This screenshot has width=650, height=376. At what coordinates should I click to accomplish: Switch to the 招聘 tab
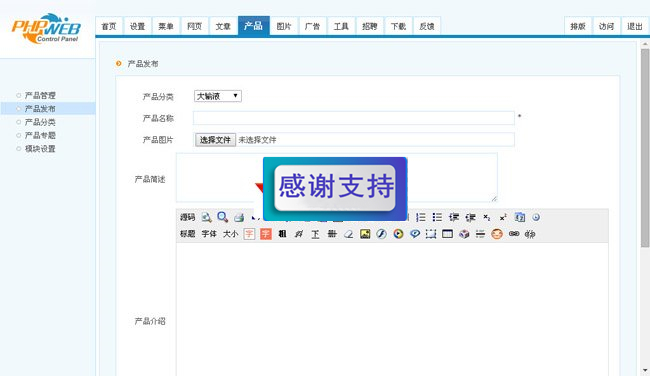coord(370,27)
